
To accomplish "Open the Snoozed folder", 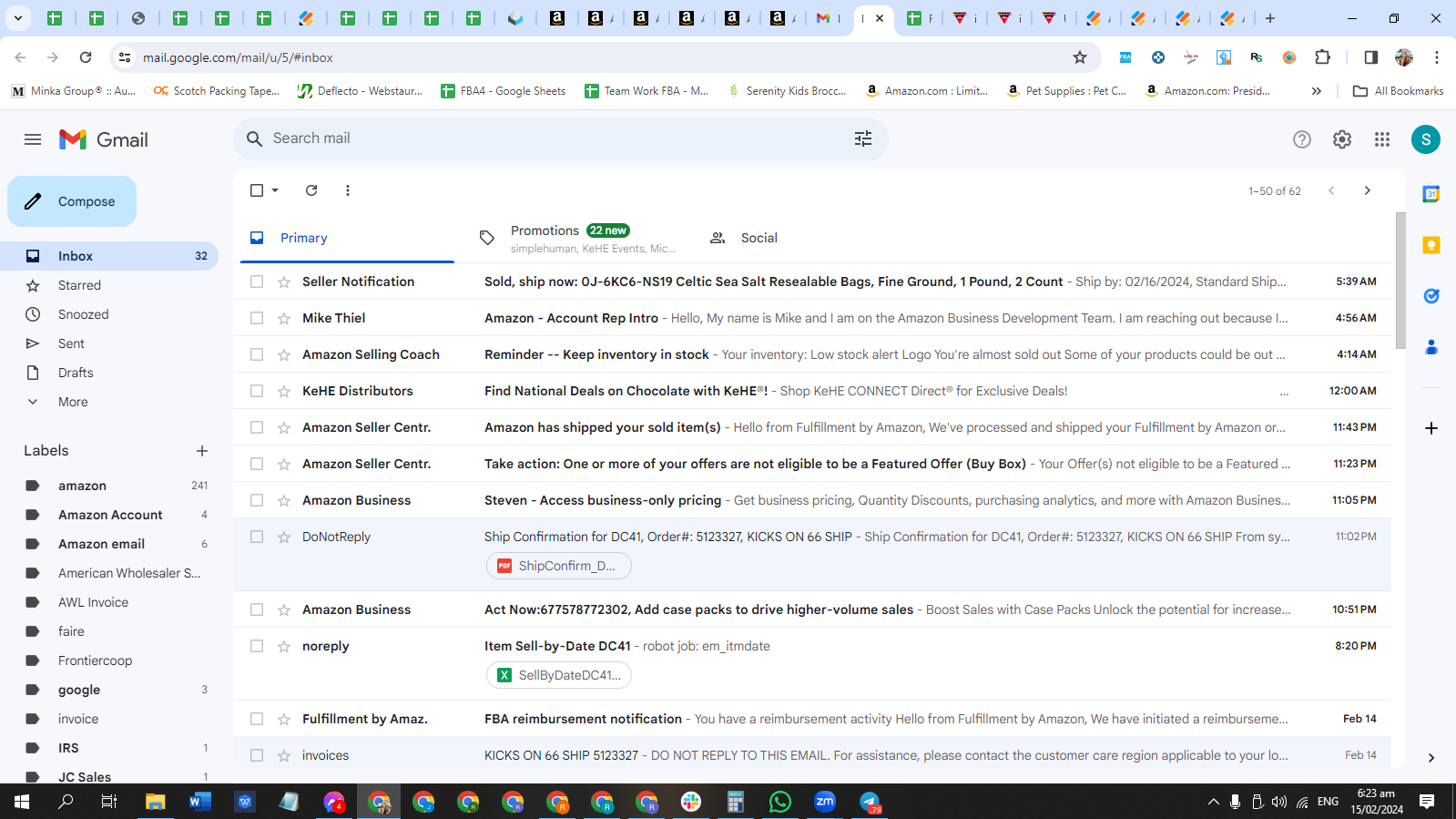I will pos(109,314).
